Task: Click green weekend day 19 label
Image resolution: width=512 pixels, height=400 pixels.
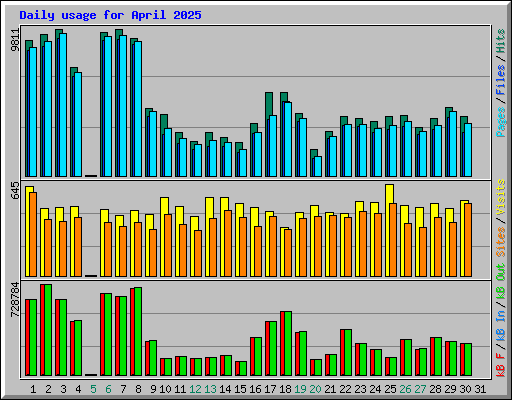Action: 300,389
